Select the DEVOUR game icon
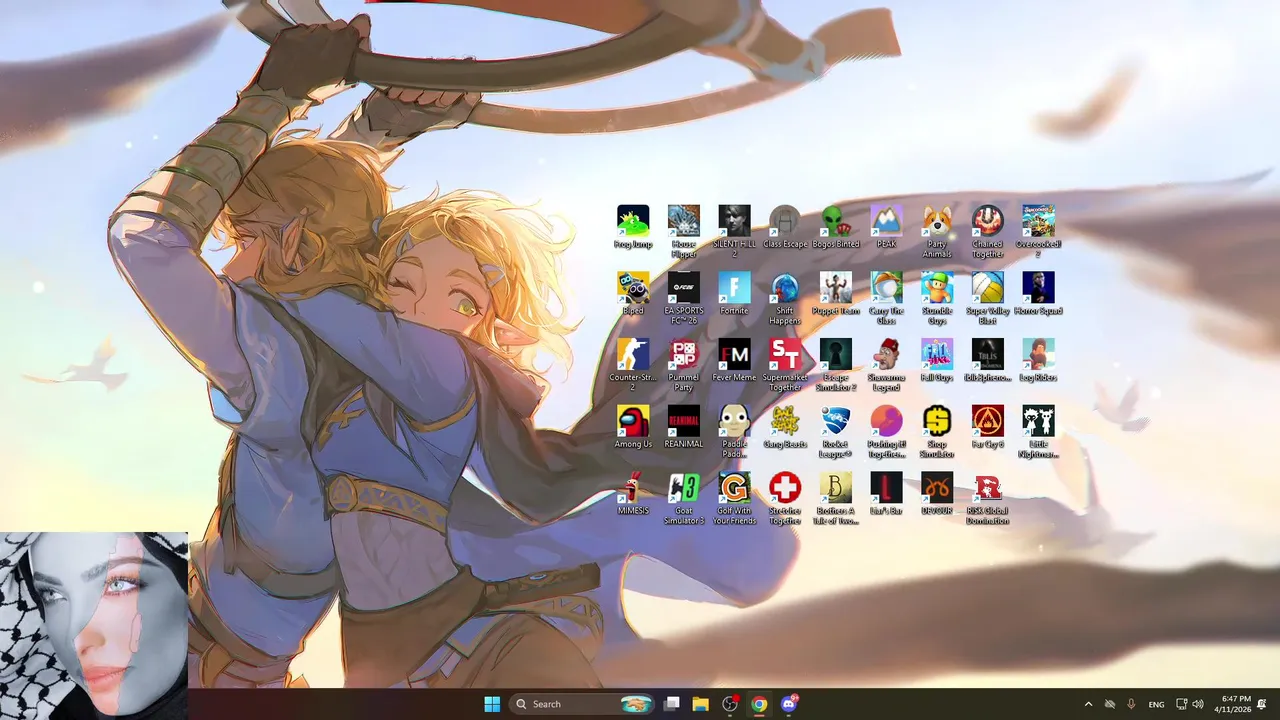This screenshot has width=1280, height=720. click(x=937, y=494)
